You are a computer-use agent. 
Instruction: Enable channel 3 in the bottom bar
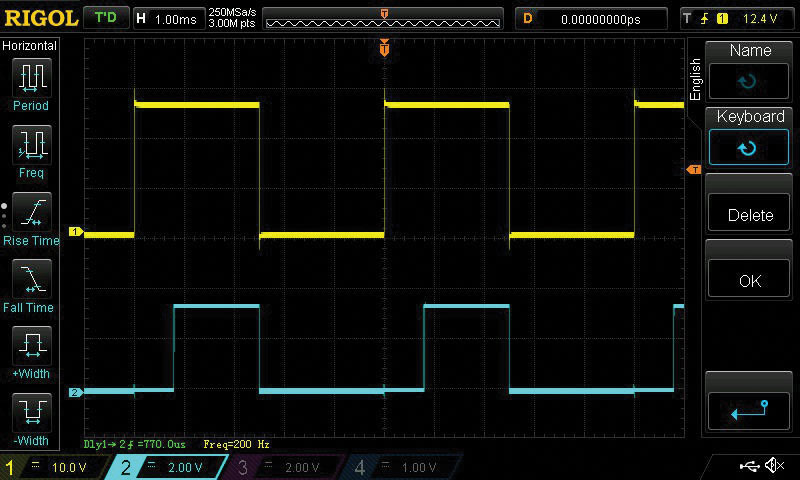click(x=285, y=467)
